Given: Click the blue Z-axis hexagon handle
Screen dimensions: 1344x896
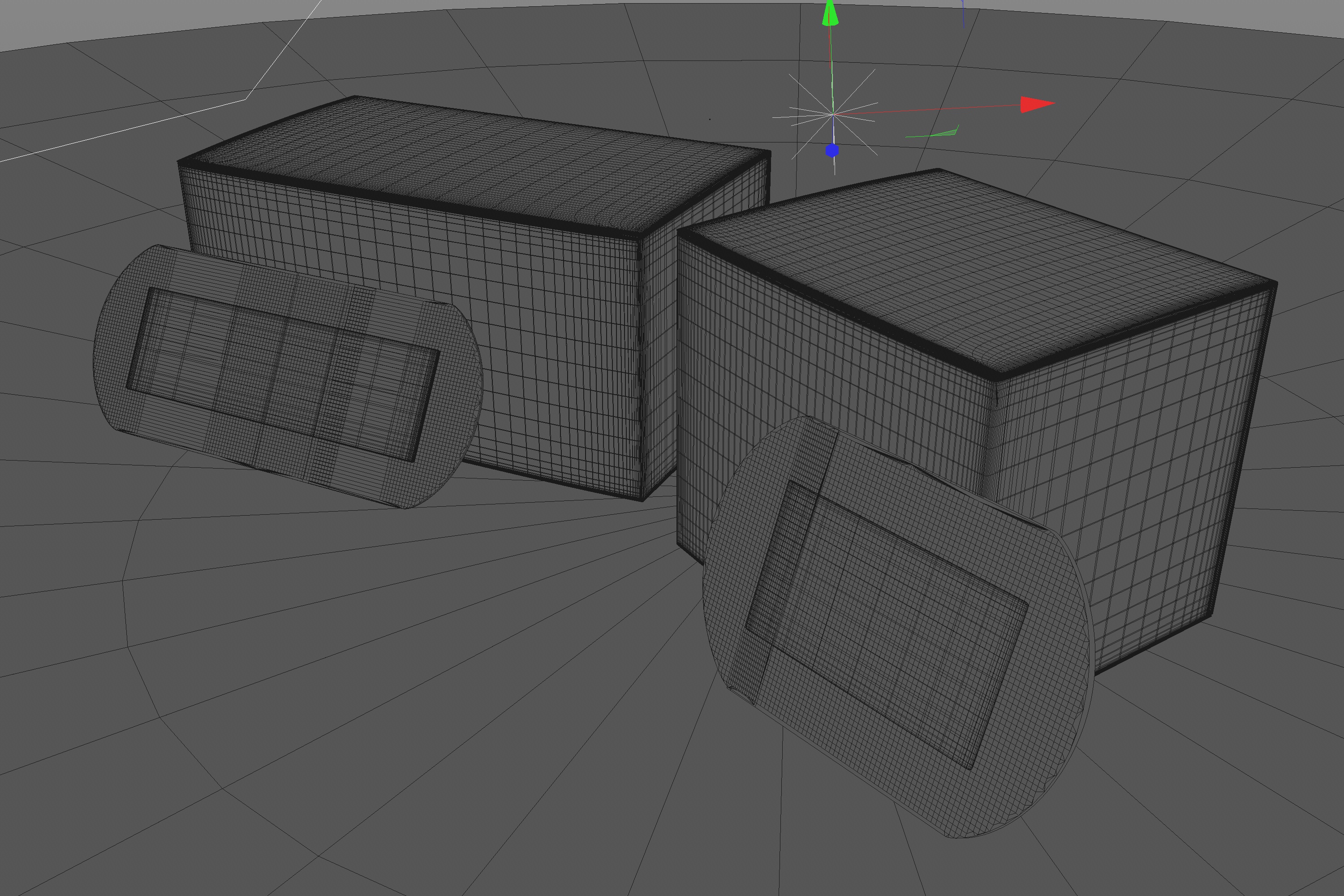Looking at the screenshot, I should (832, 151).
